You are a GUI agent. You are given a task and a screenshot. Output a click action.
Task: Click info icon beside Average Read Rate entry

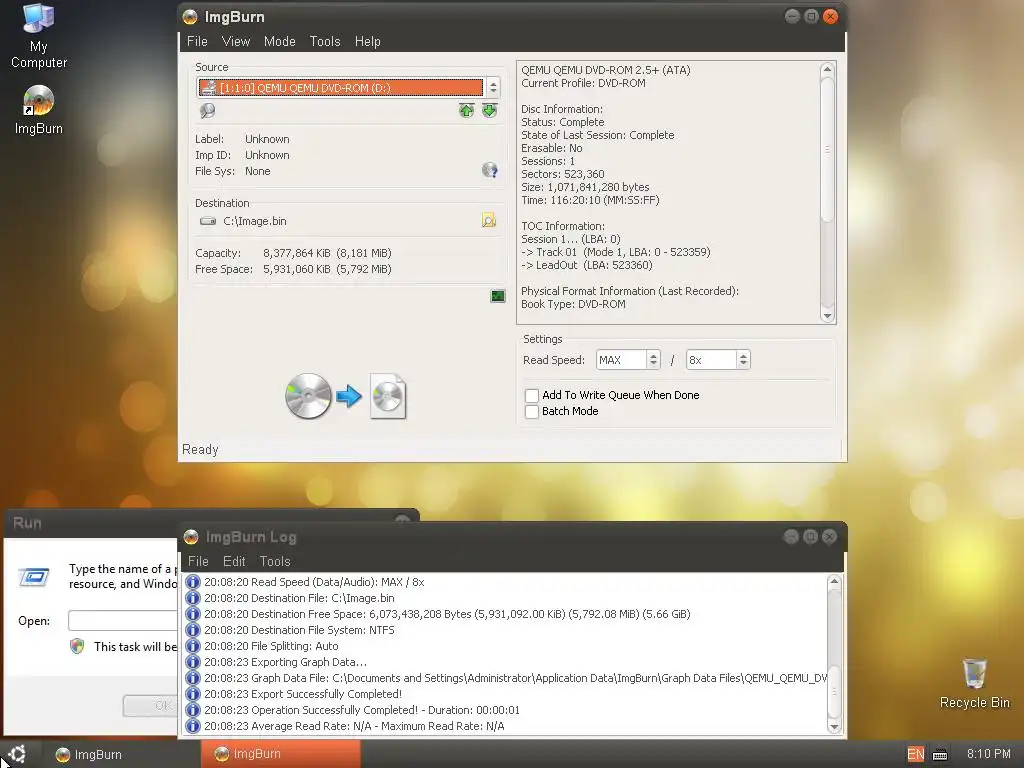coord(193,726)
